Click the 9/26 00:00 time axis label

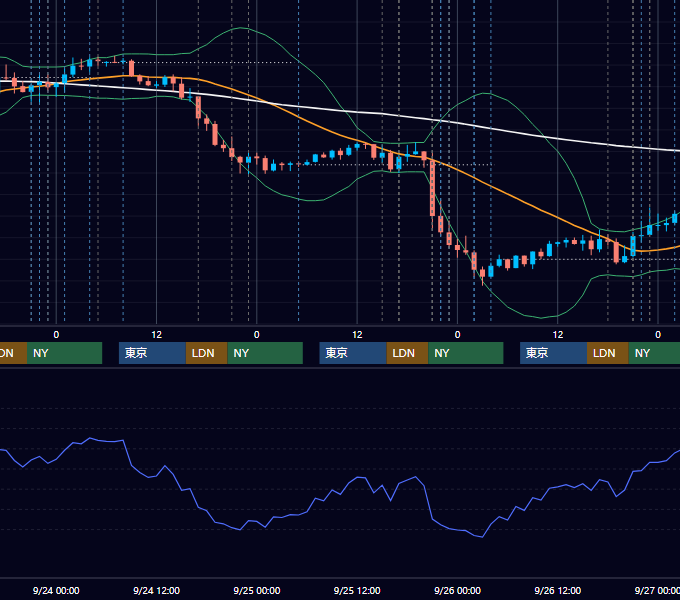[458, 590]
